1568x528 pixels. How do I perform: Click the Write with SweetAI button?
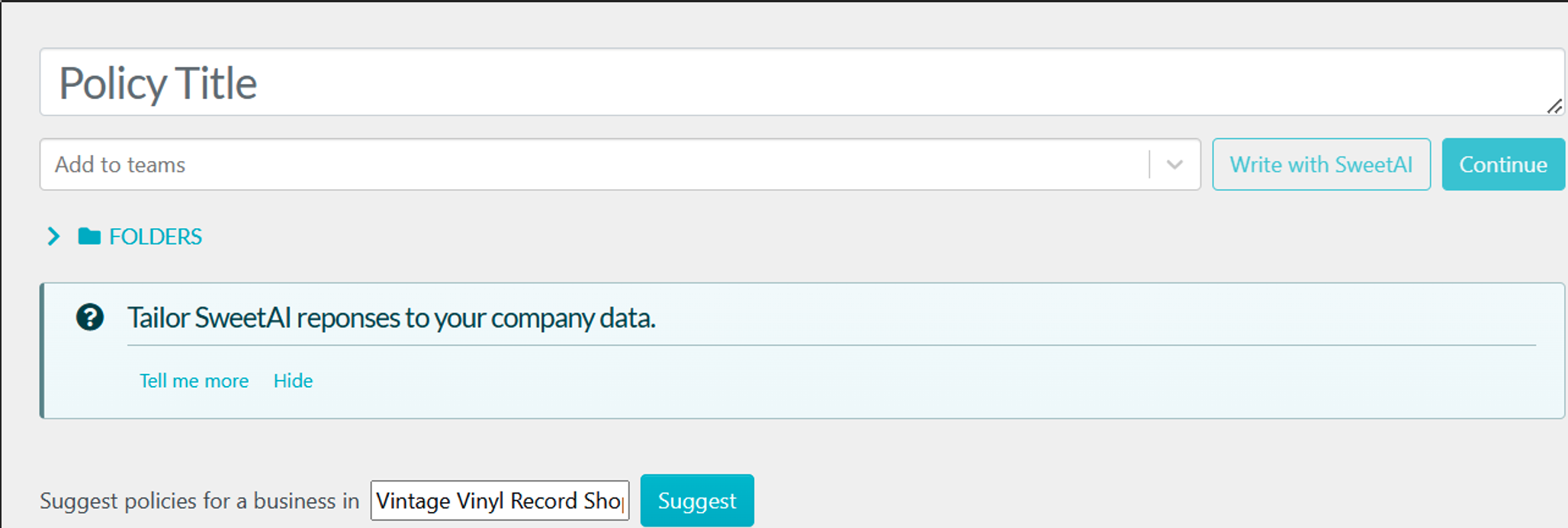click(1321, 165)
